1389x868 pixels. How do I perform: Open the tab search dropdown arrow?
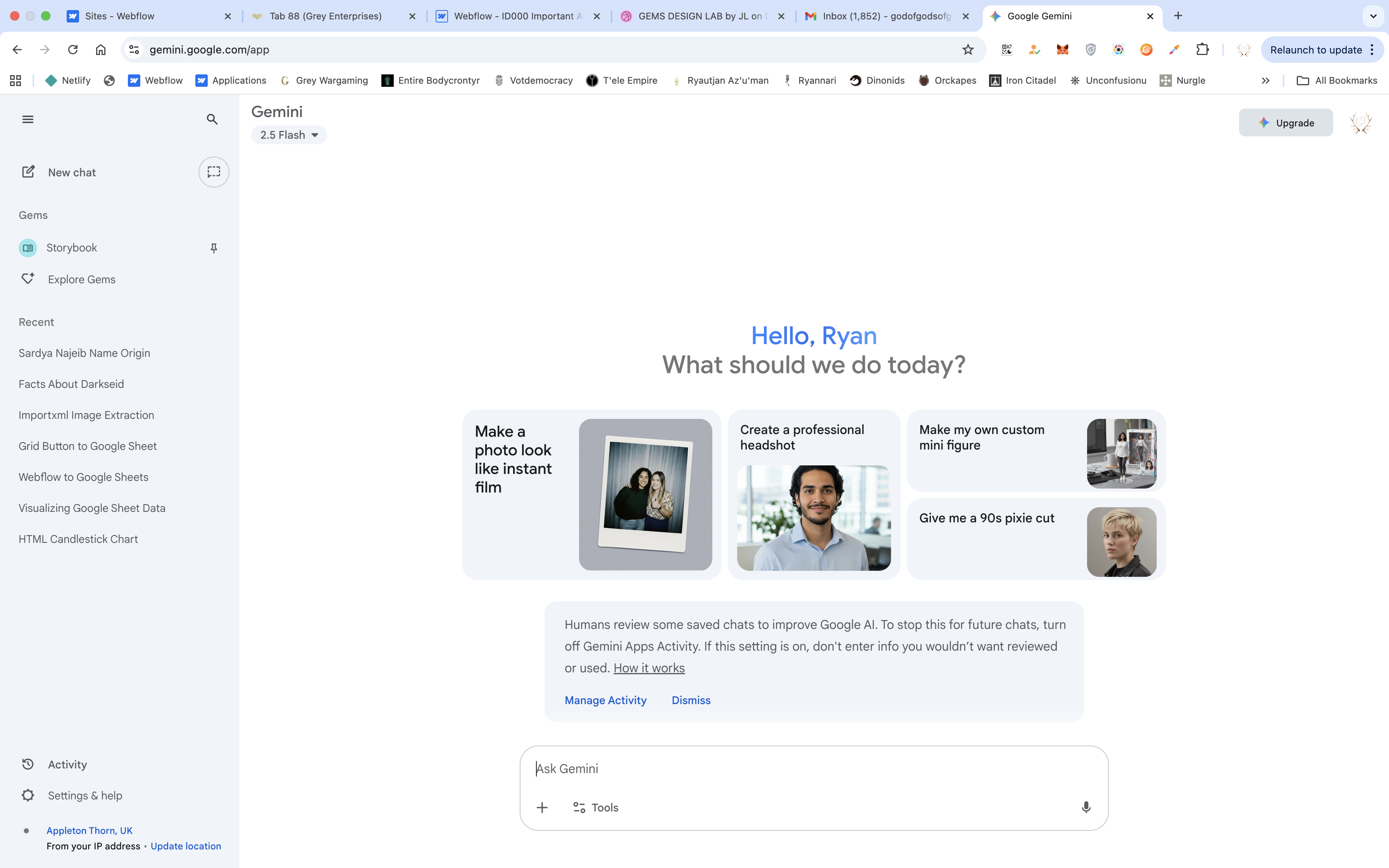pos(1373,16)
